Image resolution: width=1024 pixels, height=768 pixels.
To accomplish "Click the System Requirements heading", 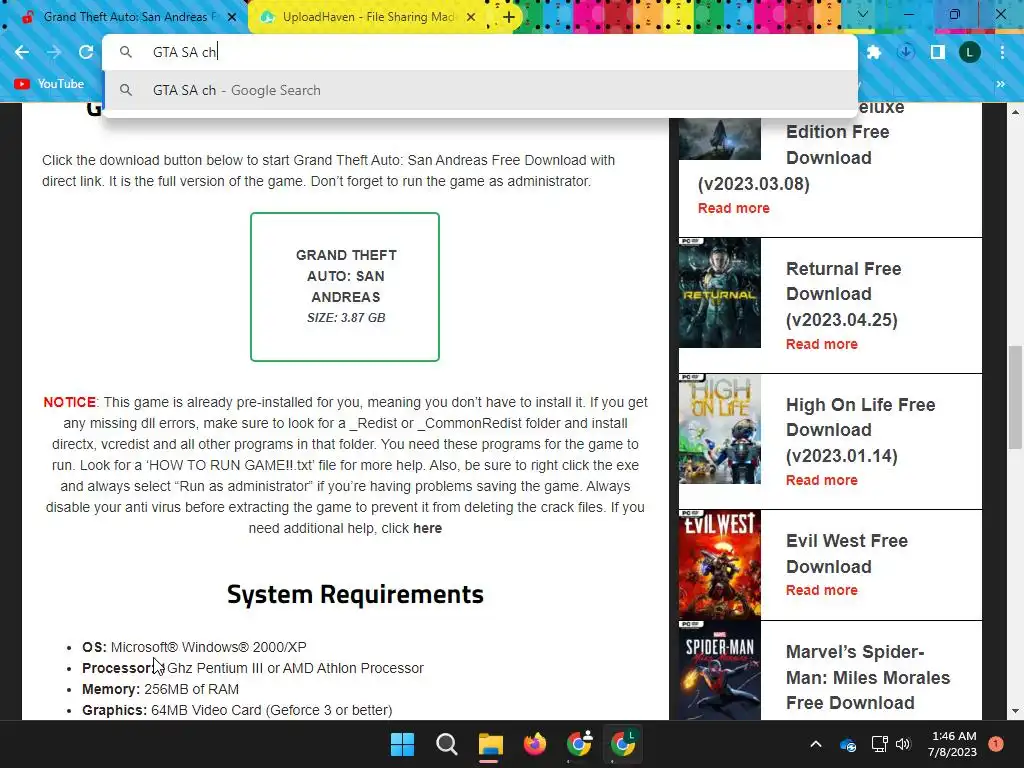I will tap(355, 594).
